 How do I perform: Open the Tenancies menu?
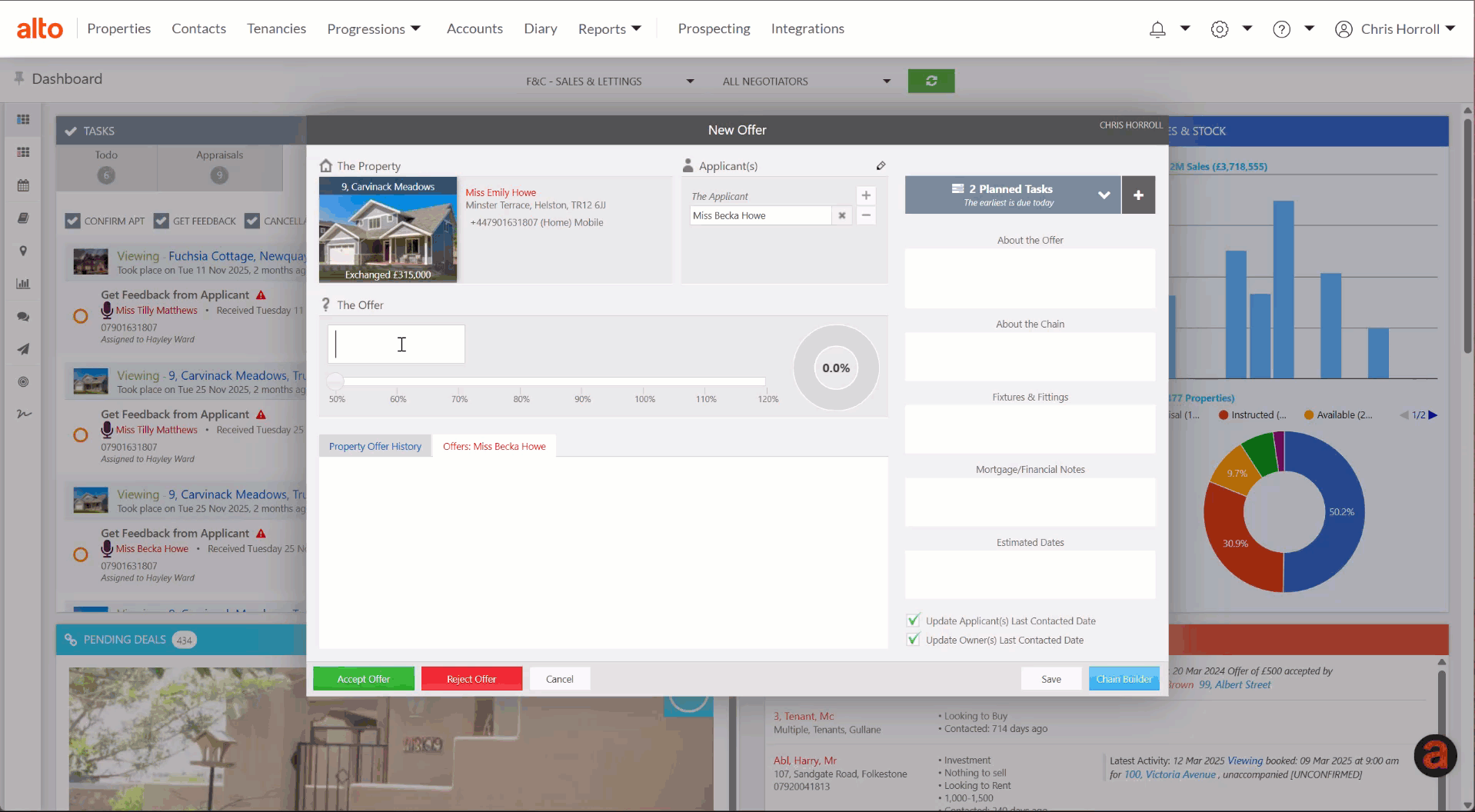click(277, 28)
